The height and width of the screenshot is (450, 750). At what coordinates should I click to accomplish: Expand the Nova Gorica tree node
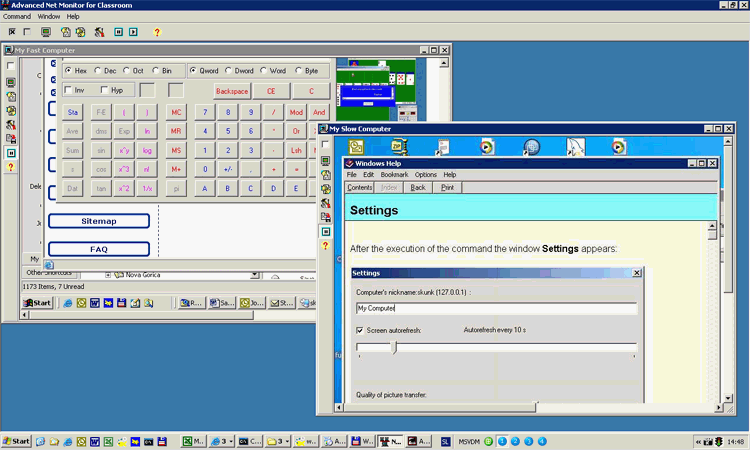pos(109,275)
